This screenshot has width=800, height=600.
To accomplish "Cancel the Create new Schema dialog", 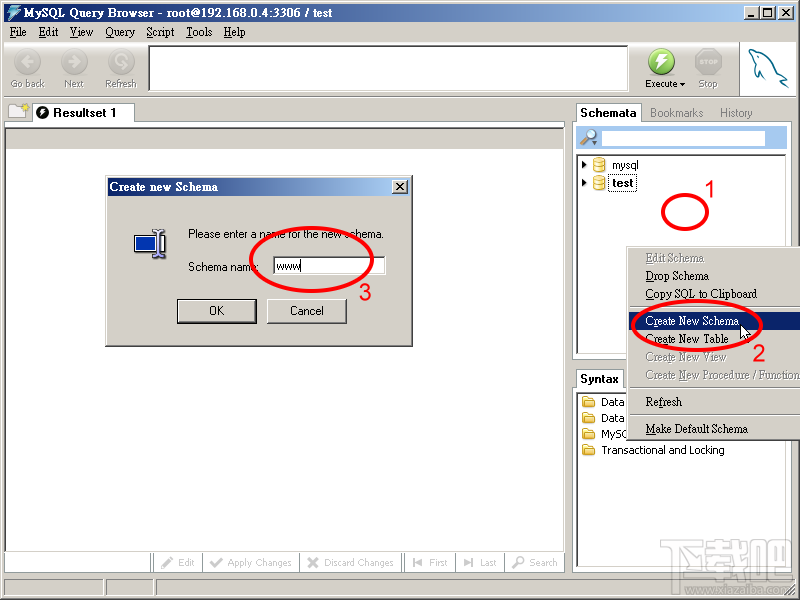I will click(306, 311).
